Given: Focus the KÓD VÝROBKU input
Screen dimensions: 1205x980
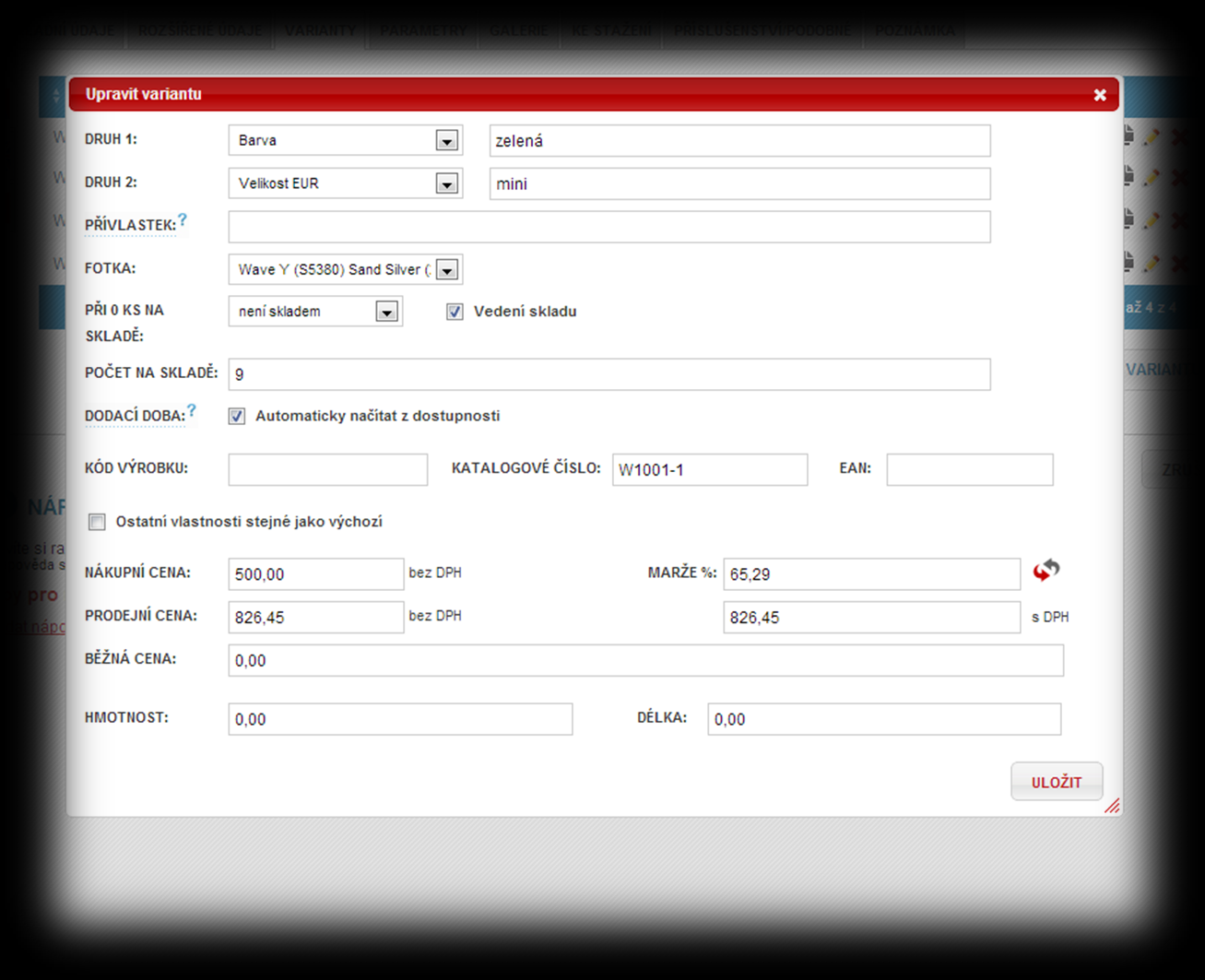Looking at the screenshot, I should (328, 469).
